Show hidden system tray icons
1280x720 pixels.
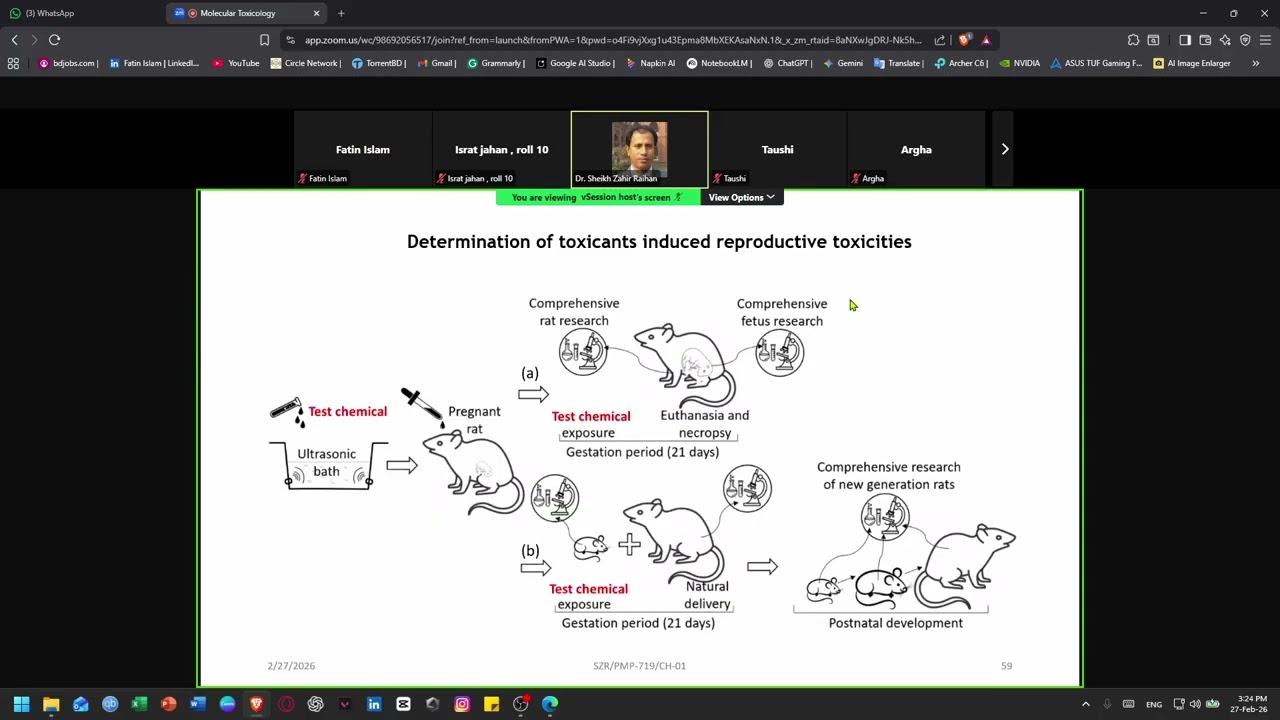[1085, 704]
